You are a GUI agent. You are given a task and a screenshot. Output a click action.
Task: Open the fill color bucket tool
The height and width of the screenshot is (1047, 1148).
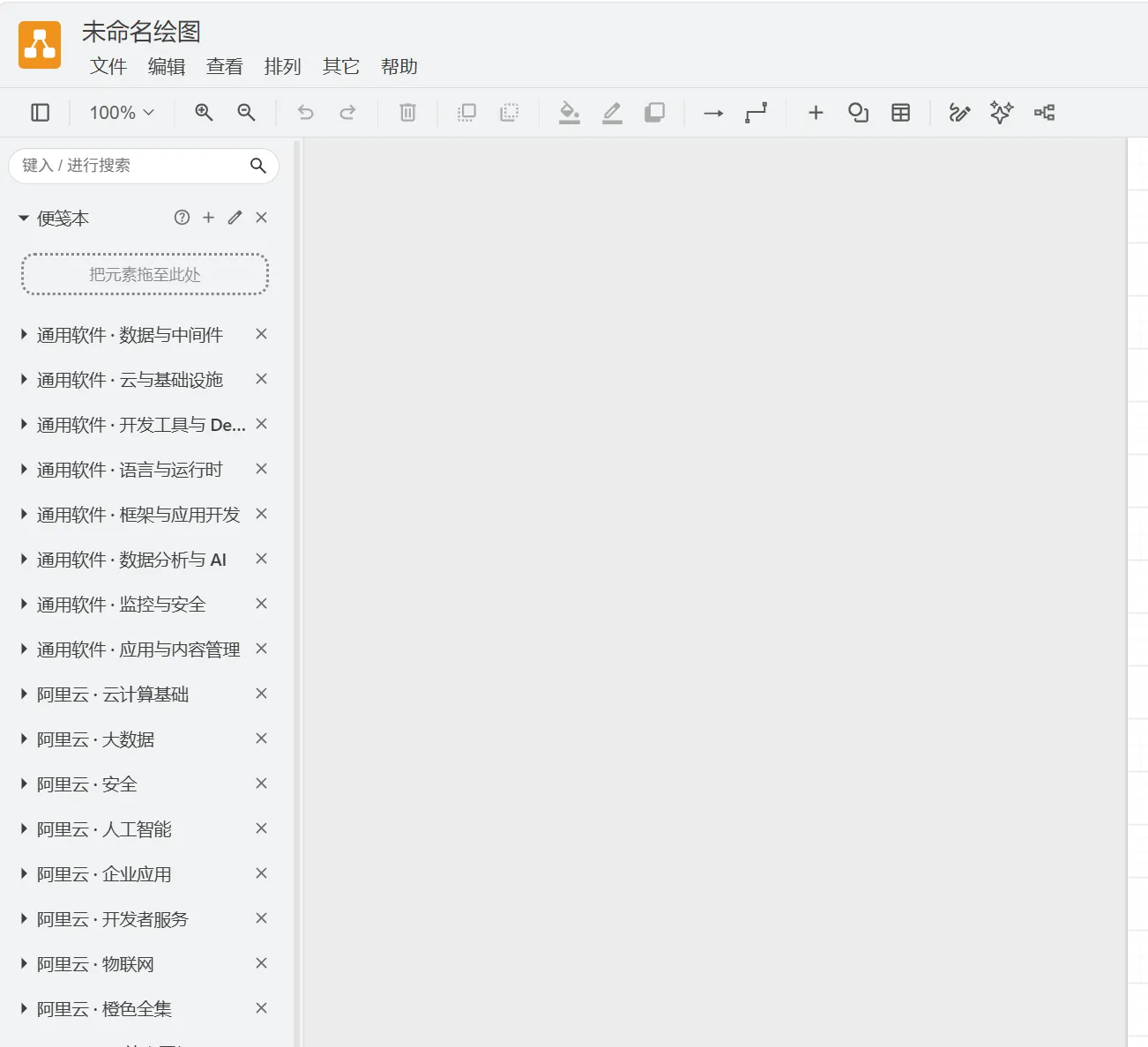(x=570, y=112)
